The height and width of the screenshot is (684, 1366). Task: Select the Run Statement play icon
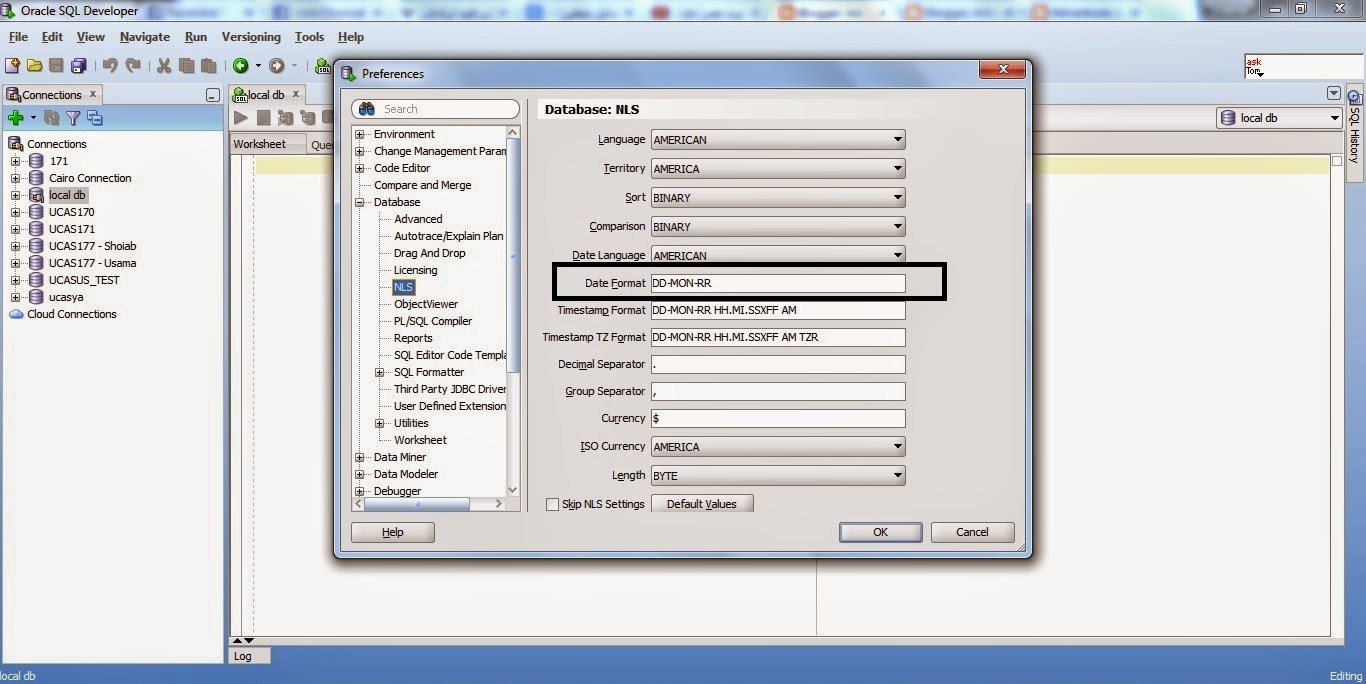point(240,117)
